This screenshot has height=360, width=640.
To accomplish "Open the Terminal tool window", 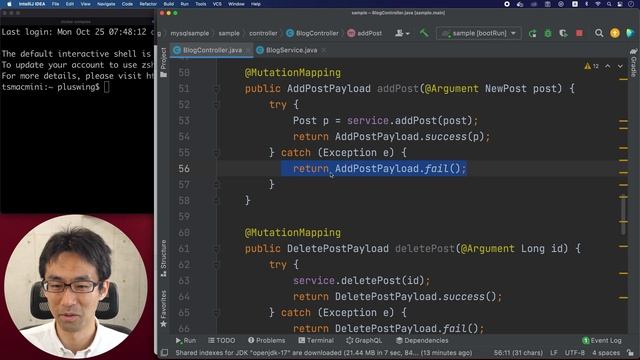I will coord(316,340).
